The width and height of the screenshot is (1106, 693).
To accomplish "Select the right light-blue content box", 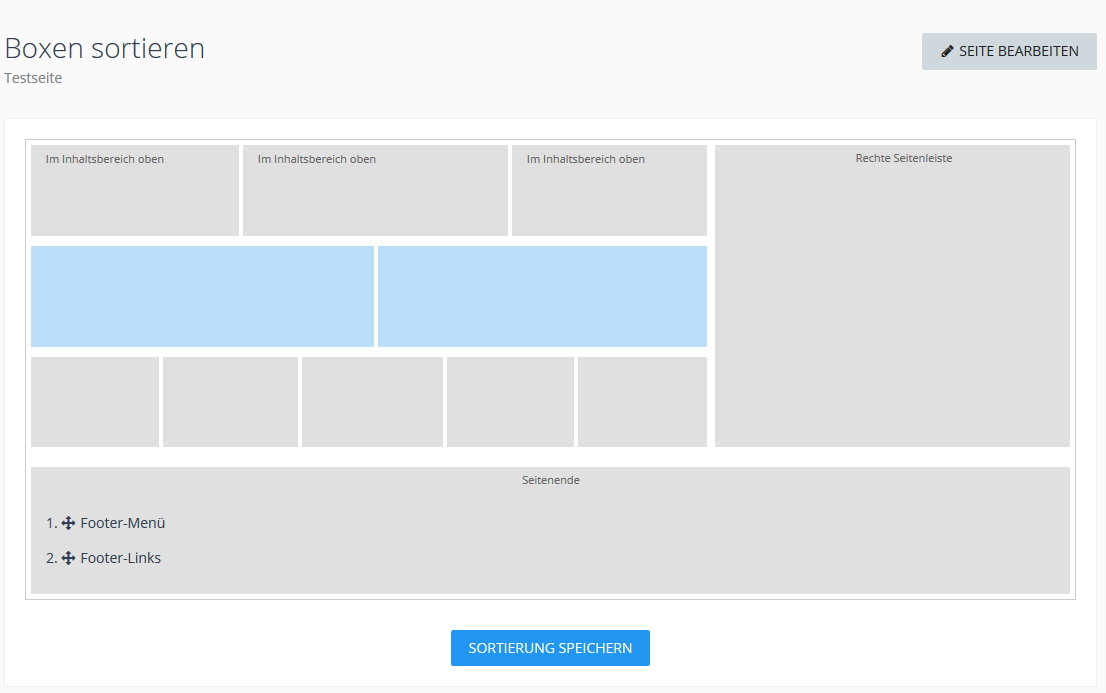I will click(x=542, y=296).
